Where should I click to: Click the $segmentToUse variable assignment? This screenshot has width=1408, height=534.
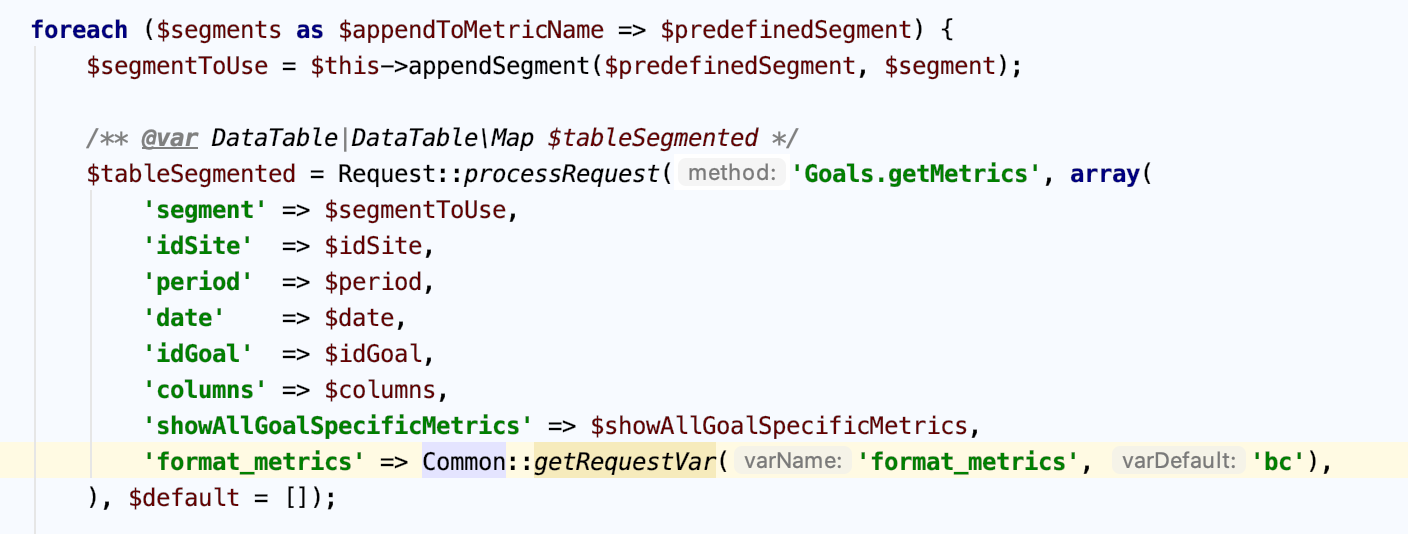point(177,66)
